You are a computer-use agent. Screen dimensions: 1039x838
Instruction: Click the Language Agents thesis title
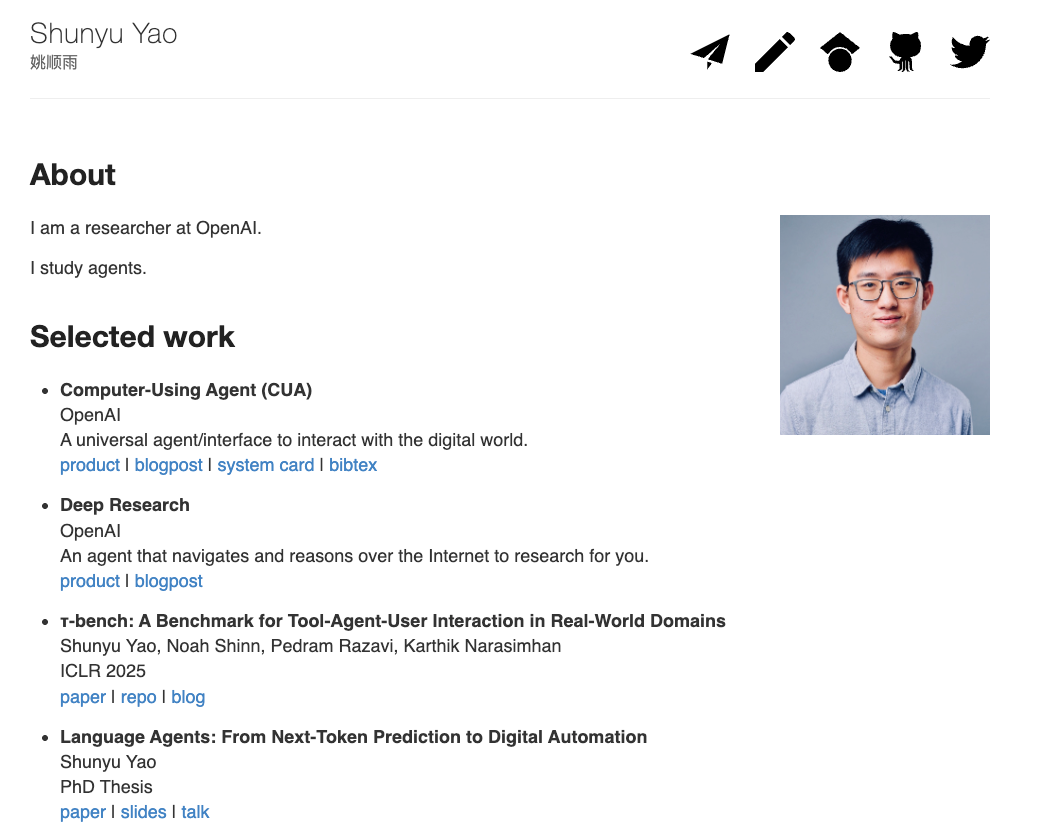pos(353,737)
